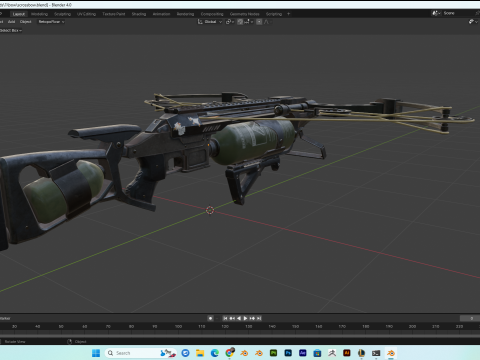Toggle the snap magnet button

point(240,22)
